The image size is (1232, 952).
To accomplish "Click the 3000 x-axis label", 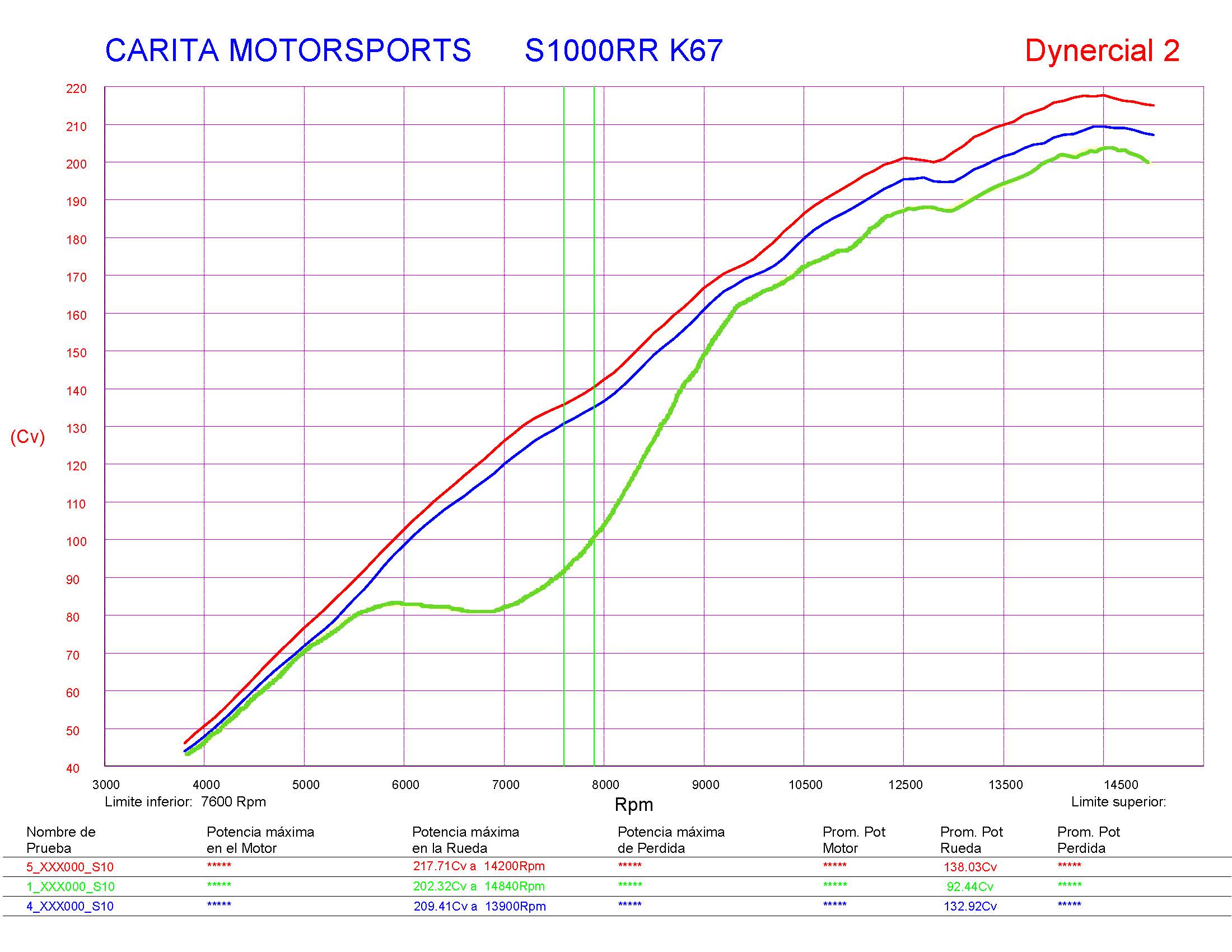I will (x=106, y=785).
